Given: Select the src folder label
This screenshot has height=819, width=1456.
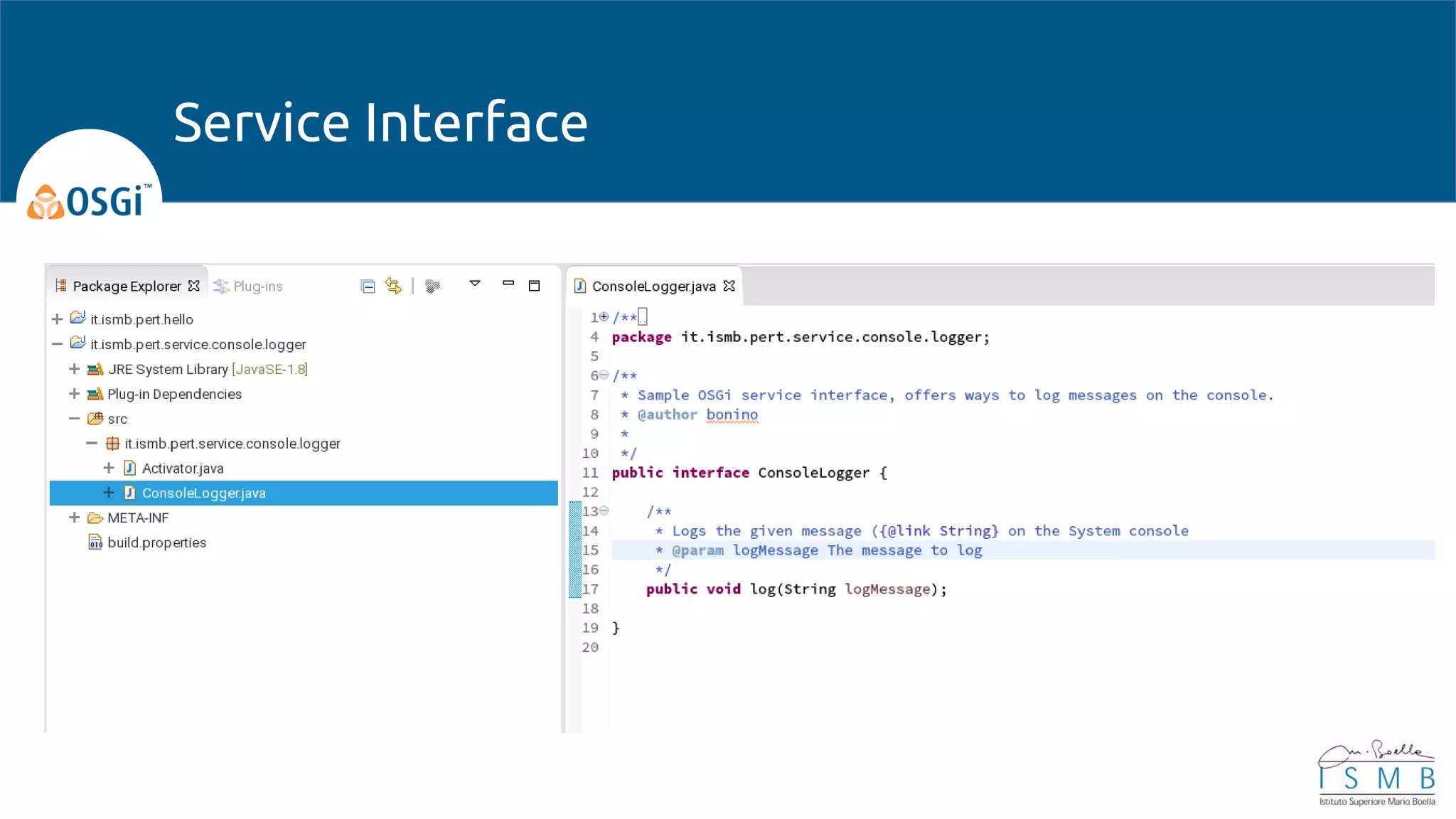Looking at the screenshot, I should coord(117,419).
